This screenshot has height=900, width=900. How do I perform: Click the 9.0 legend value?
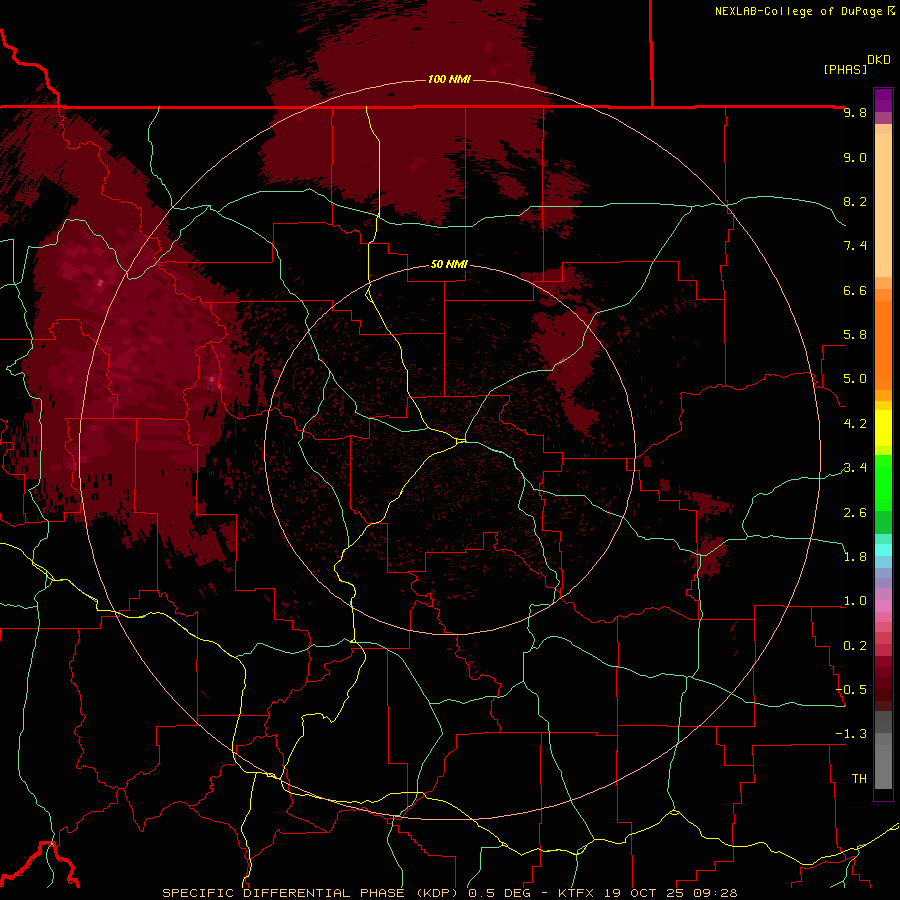point(855,157)
